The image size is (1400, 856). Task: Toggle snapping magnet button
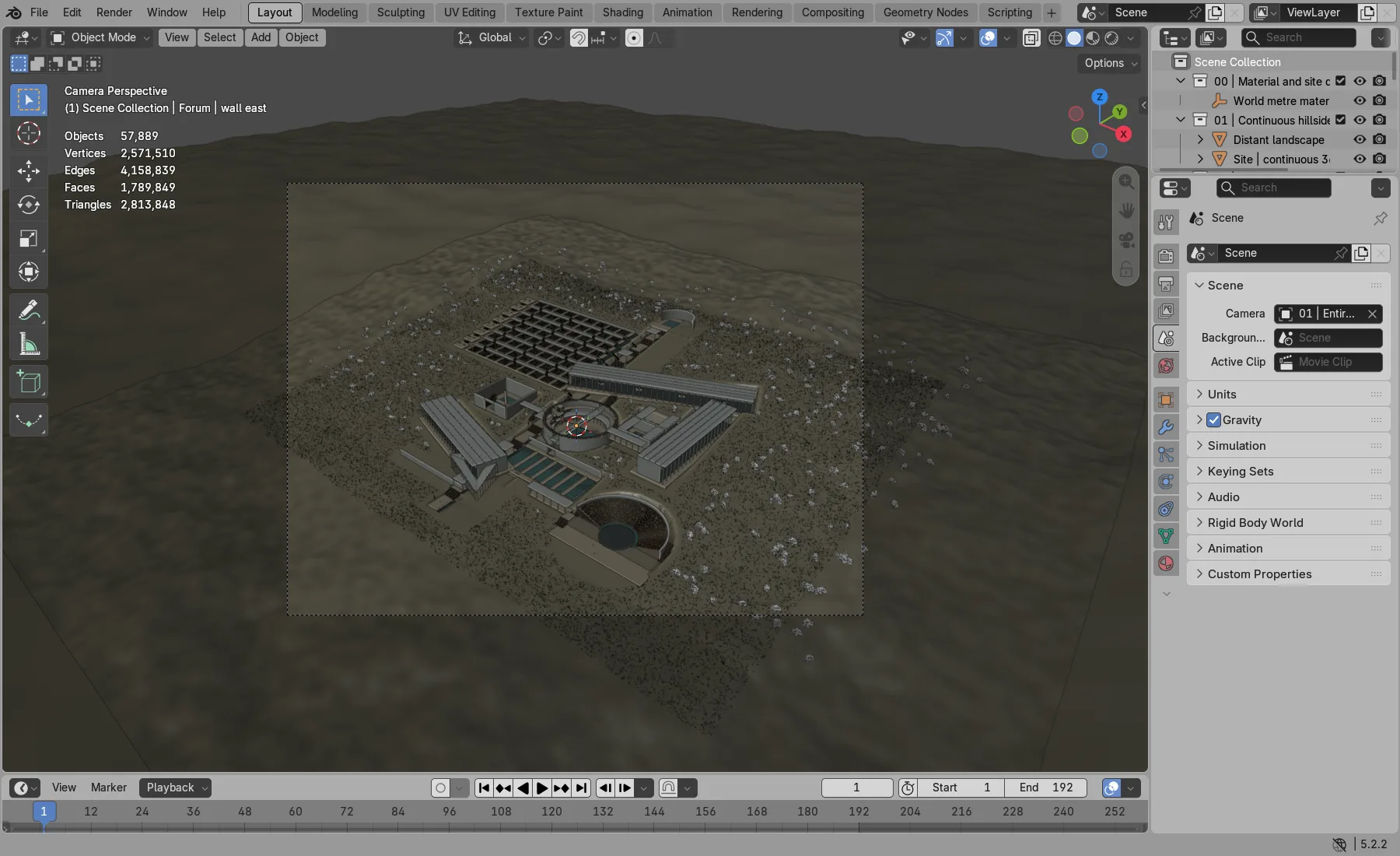tap(579, 37)
